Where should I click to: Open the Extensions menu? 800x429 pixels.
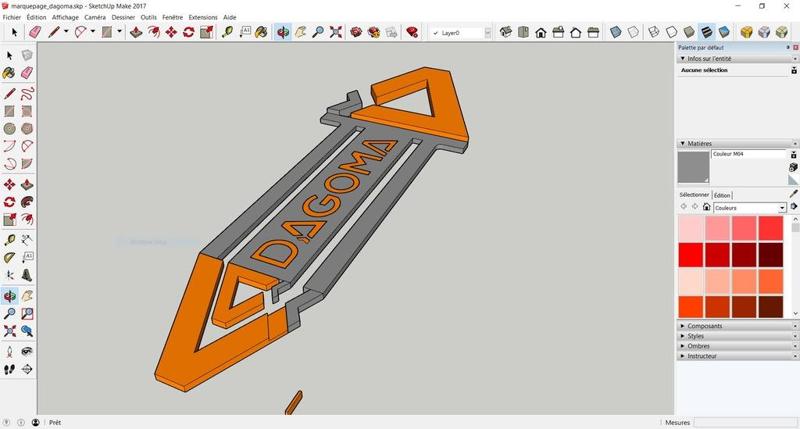pyautogui.click(x=203, y=17)
